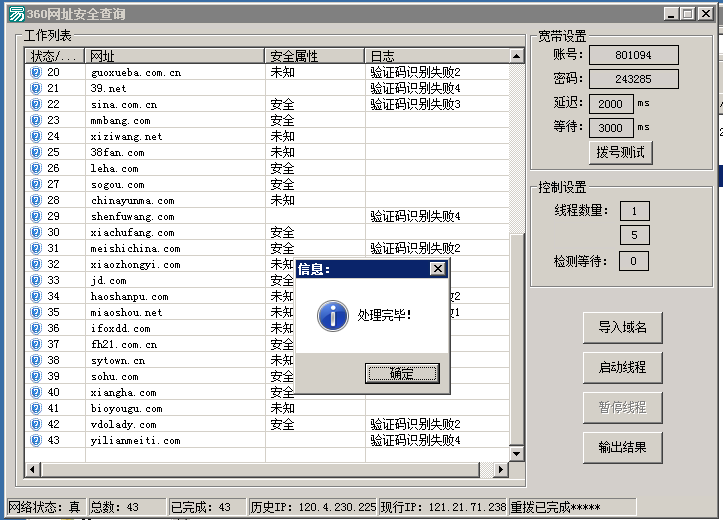Sort by the 安全属性 column header
Viewport: 723px width, 520px height.
click(x=315, y=56)
